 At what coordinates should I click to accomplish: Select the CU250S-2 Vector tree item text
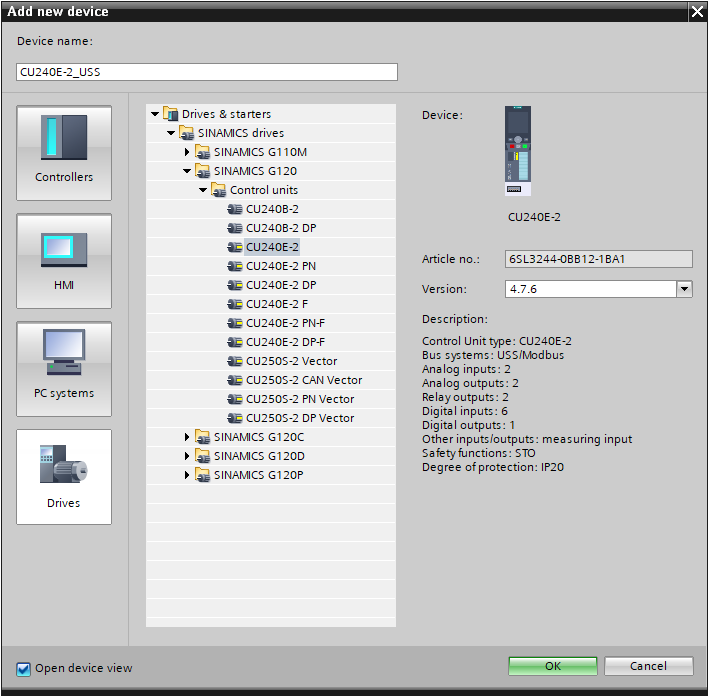(x=292, y=361)
